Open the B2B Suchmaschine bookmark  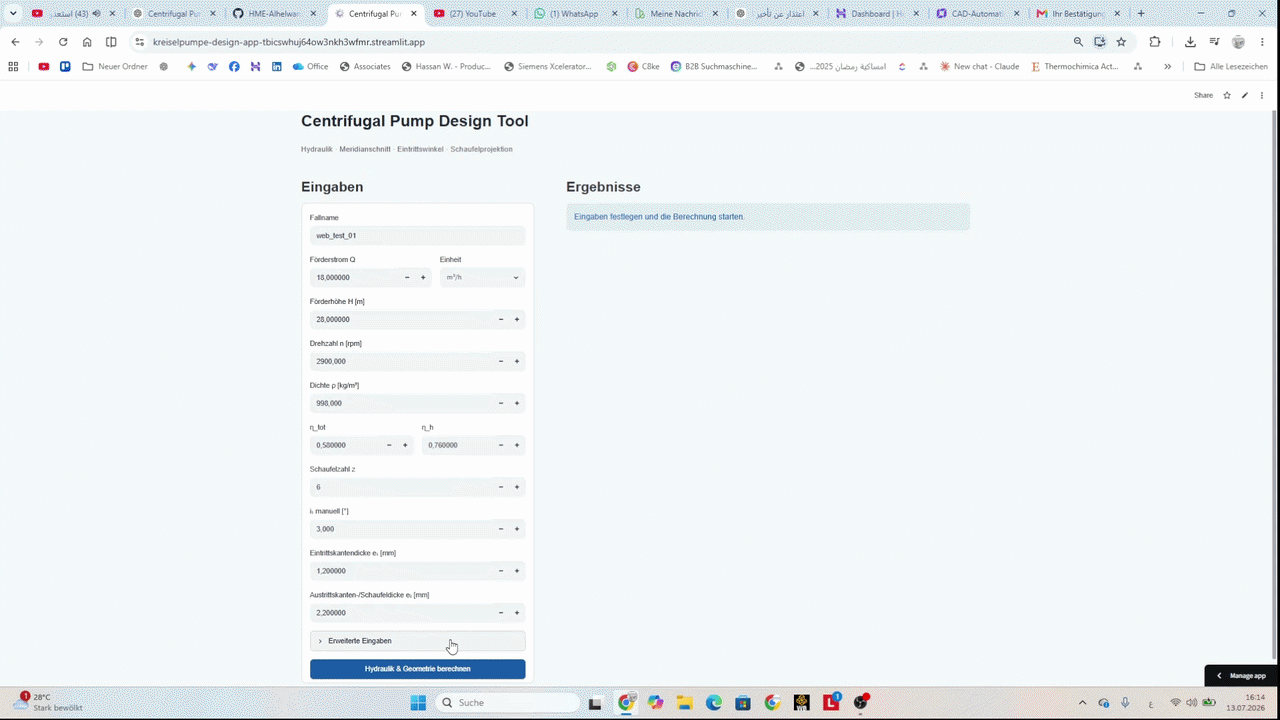[713, 67]
